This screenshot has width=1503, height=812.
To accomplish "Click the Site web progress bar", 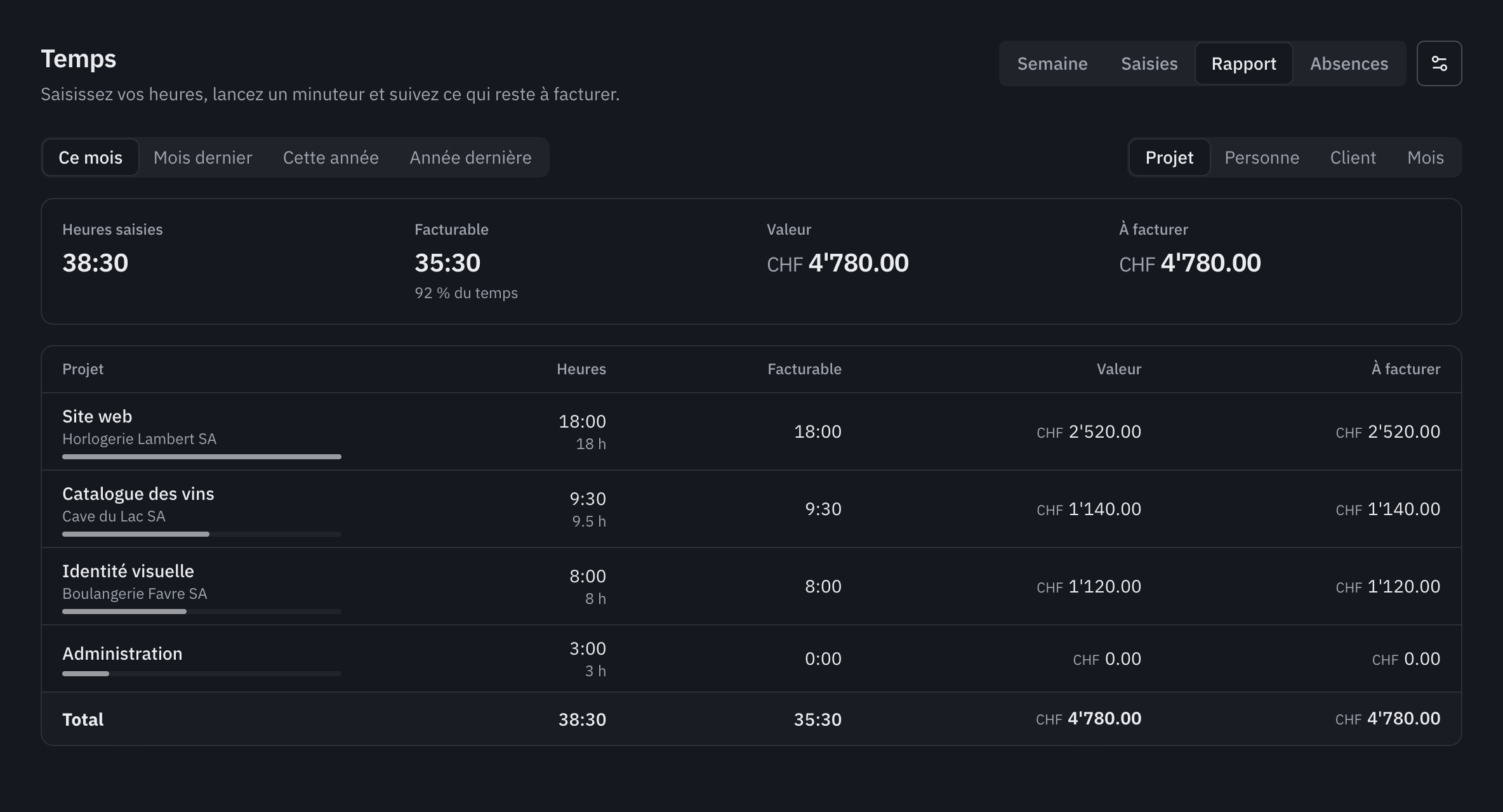I will point(202,457).
